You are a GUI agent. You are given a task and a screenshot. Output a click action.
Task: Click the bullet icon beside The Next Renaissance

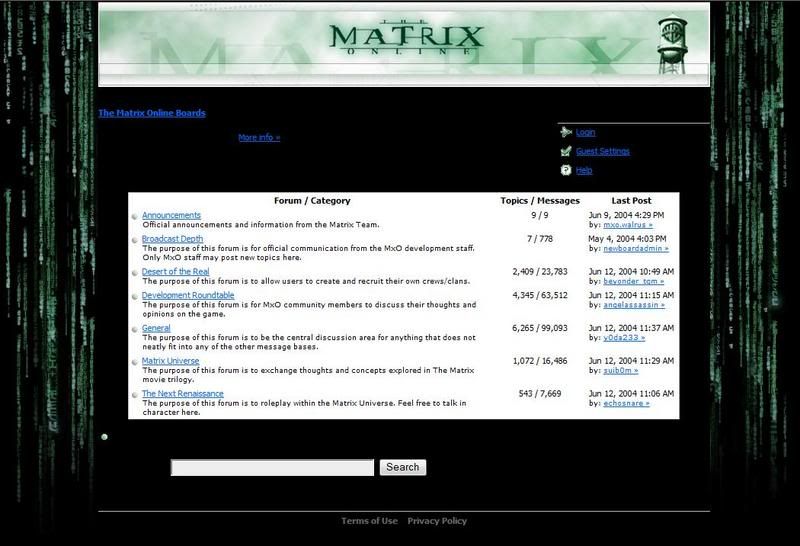(135, 395)
